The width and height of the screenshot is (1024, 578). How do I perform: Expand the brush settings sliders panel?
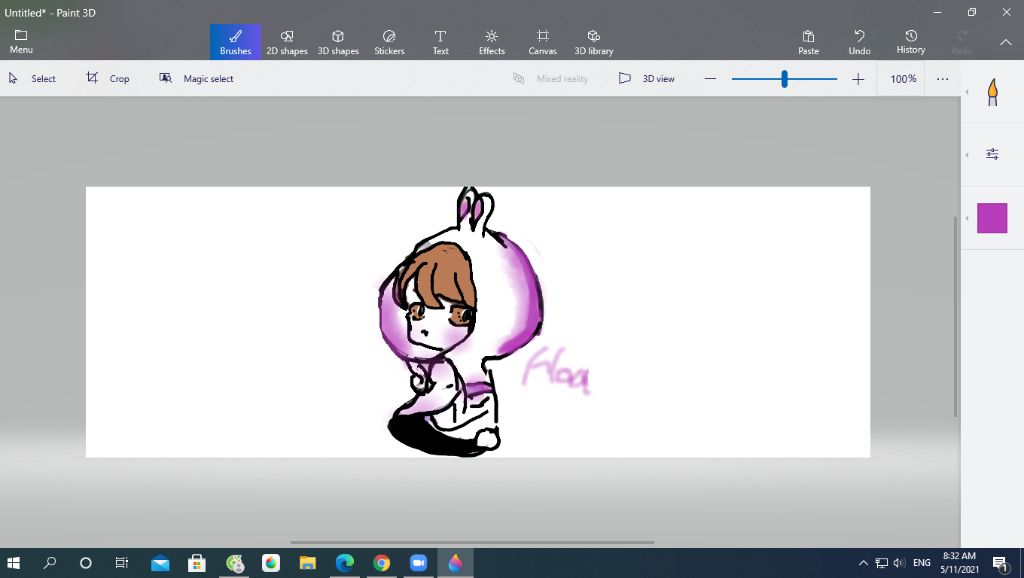(992, 154)
